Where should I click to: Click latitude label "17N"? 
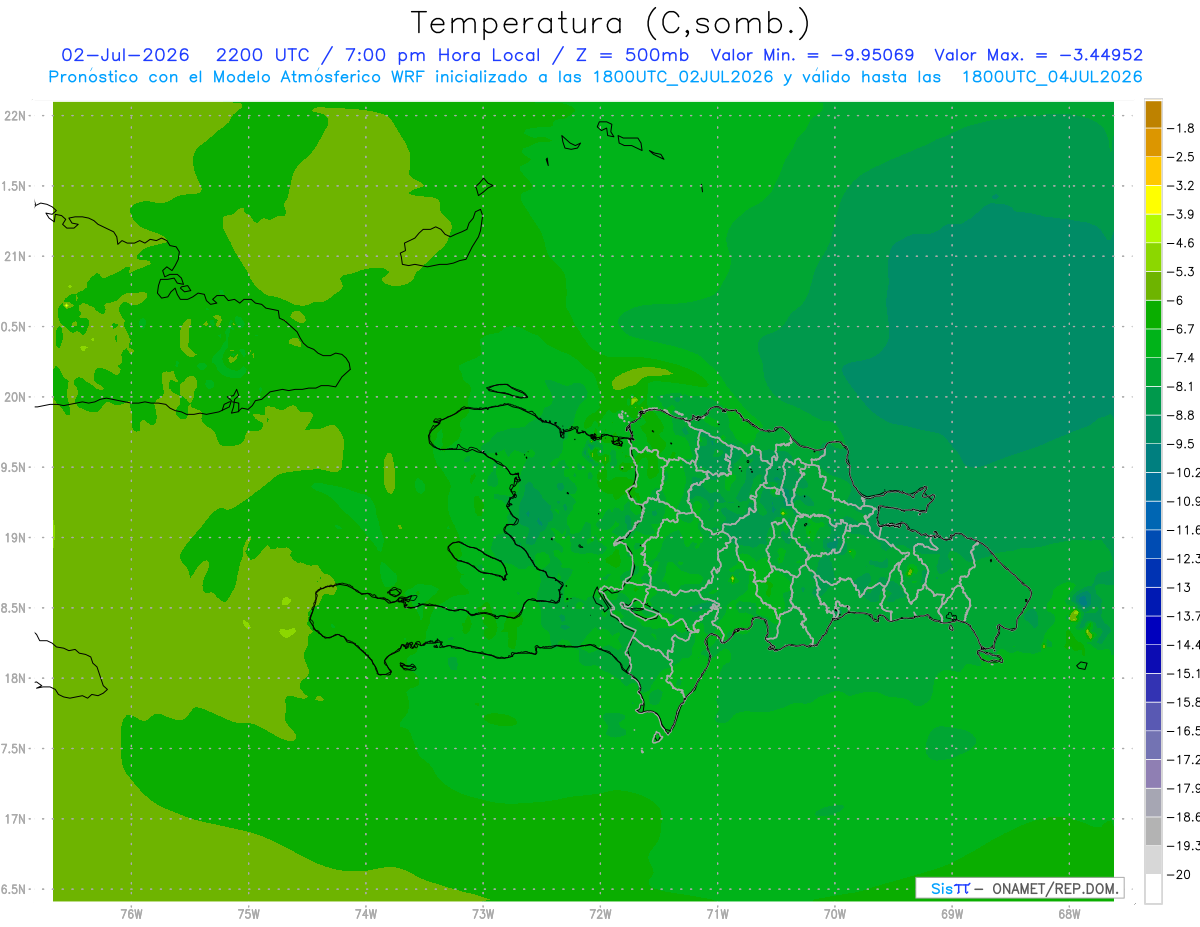16,819
